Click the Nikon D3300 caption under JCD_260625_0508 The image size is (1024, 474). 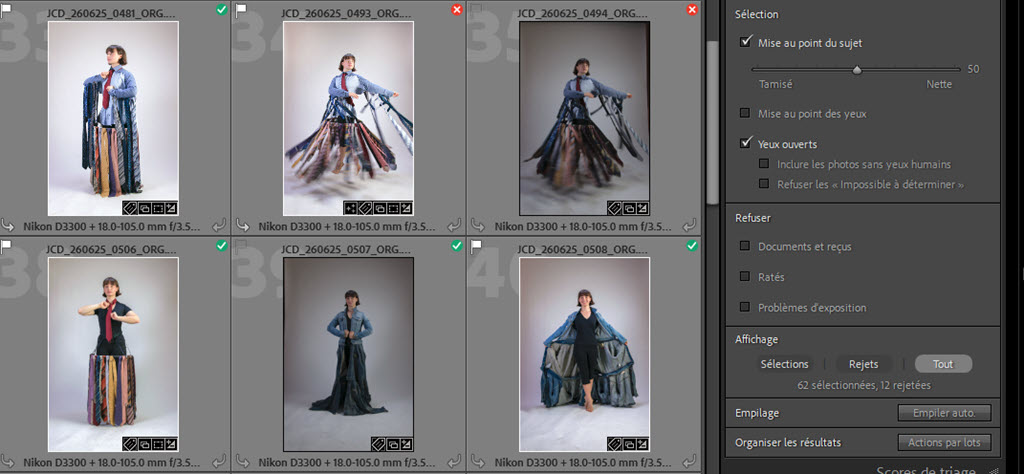tap(583, 462)
